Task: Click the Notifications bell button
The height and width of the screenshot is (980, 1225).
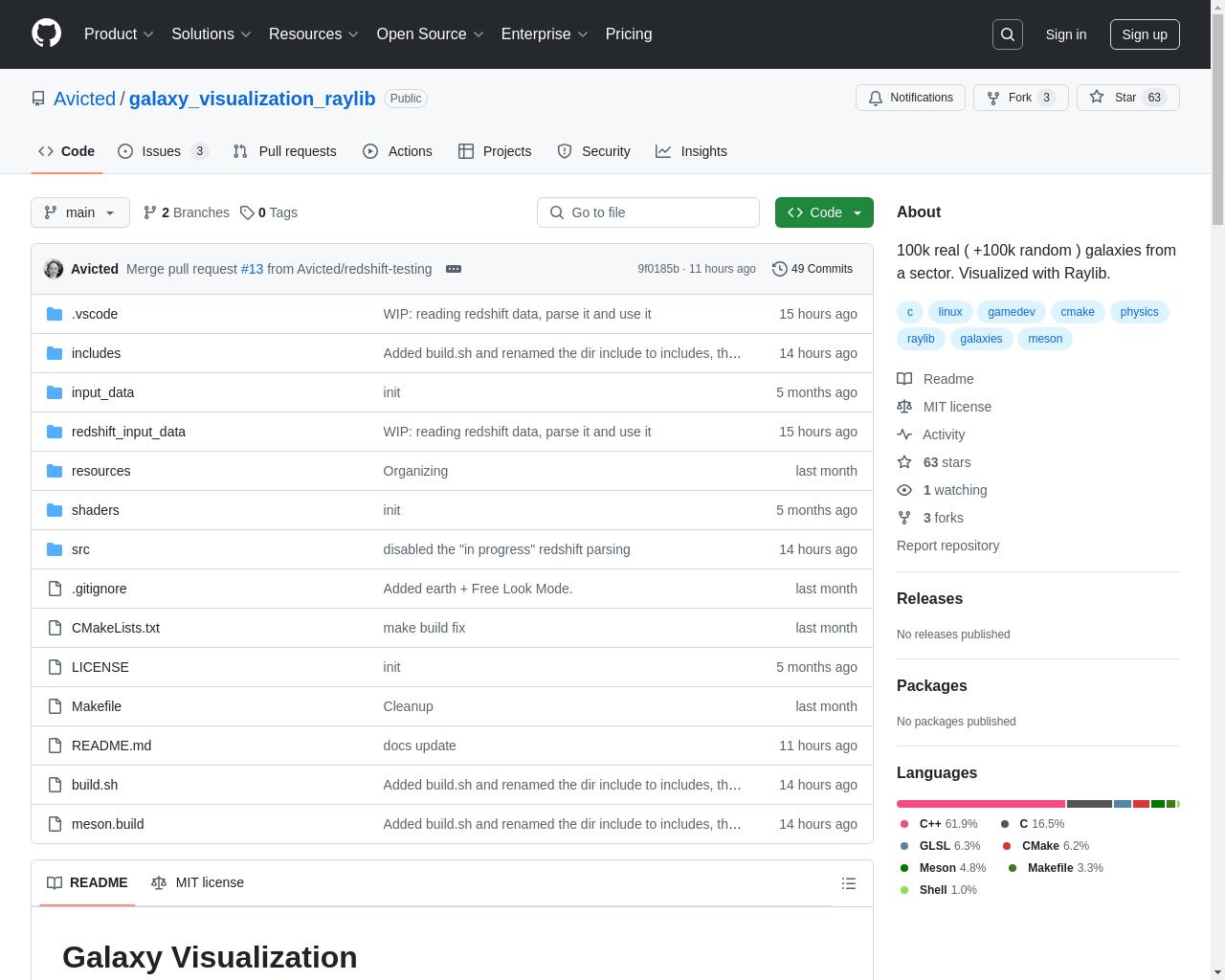Action: (910, 98)
